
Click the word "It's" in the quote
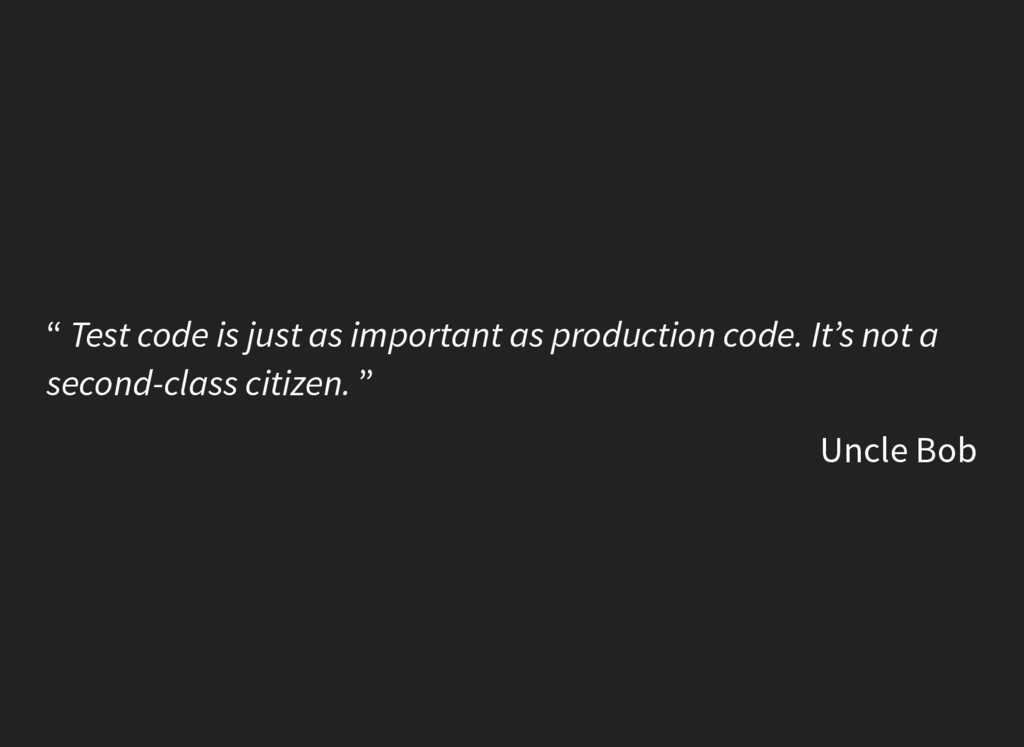pyautogui.click(x=832, y=336)
